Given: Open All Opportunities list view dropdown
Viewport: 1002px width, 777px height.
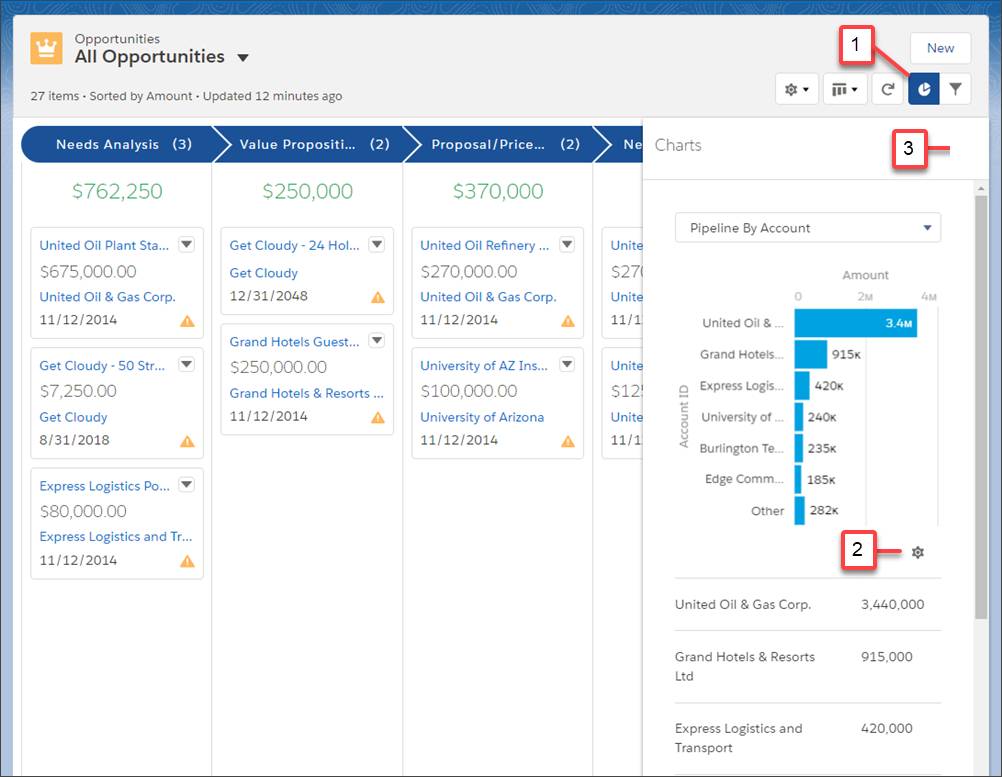Looking at the screenshot, I should 243,58.
